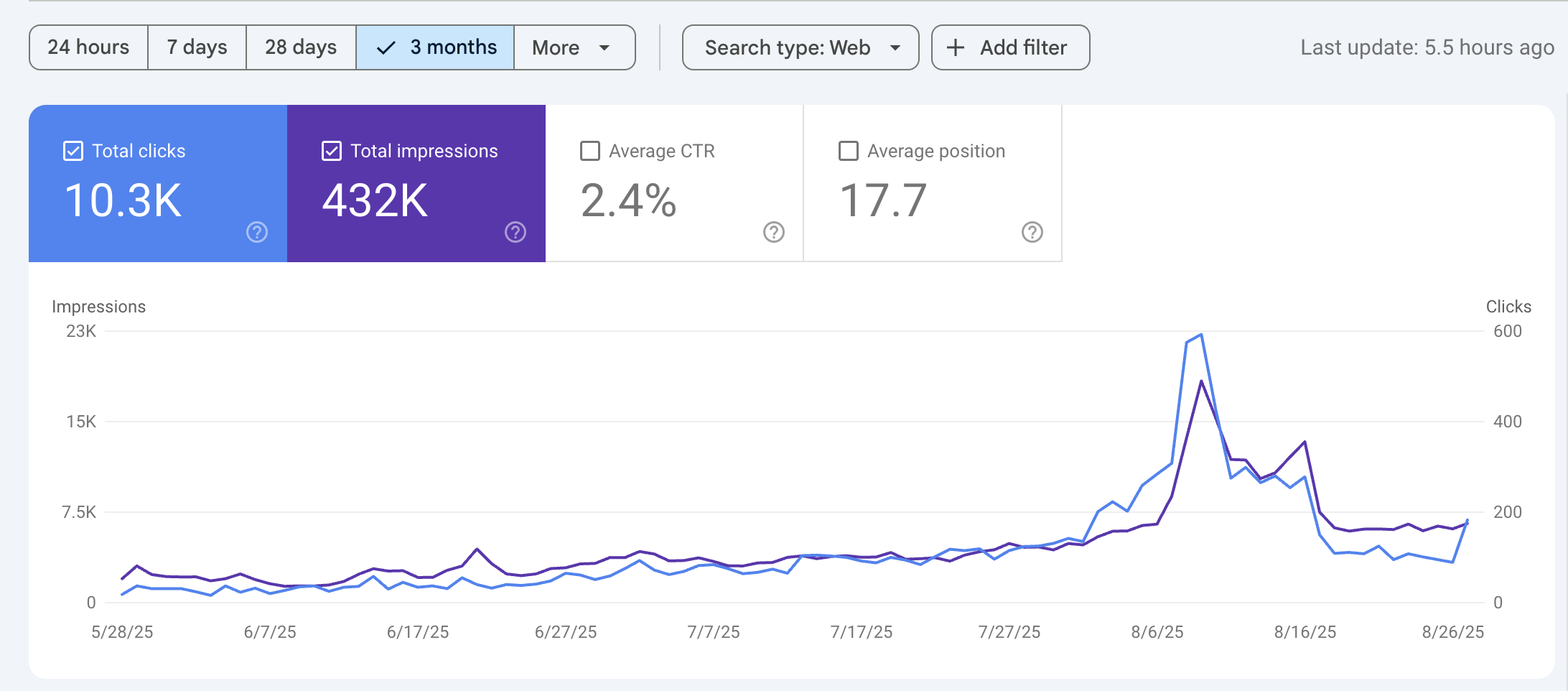Image resolution: width=1568 pixels, height=691 pixels.
Task: Uncheck the Total clicks checkbox
Action: 73,151
